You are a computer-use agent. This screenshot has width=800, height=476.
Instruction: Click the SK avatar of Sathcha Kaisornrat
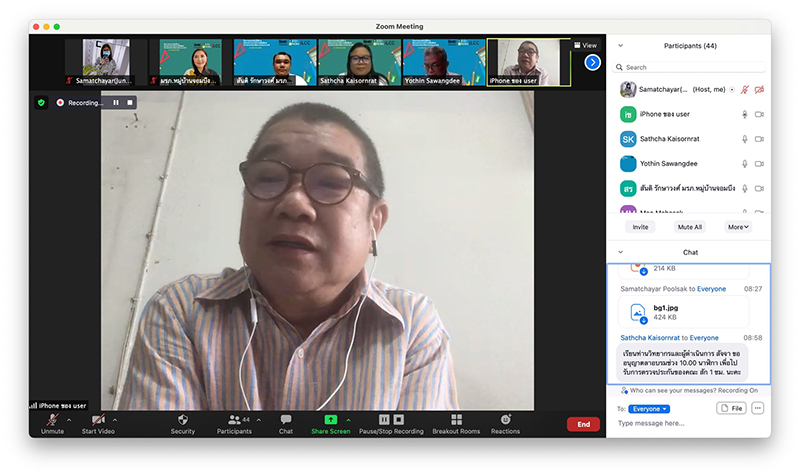[628, 139]
